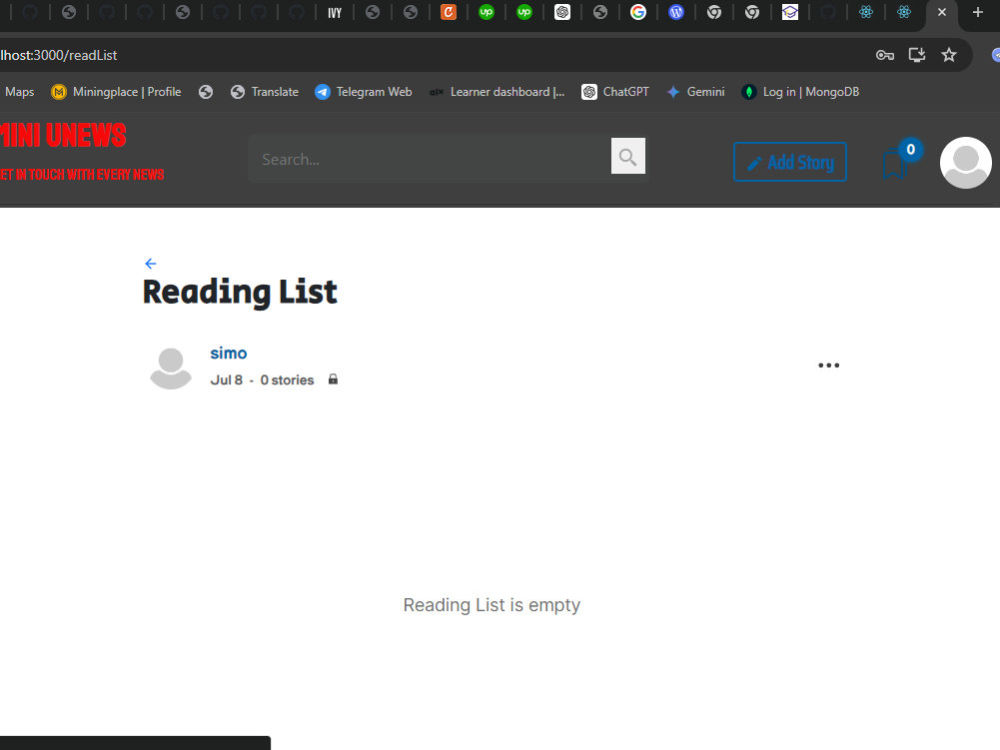The height and width of the screenshot is (750, 1000).
Task: Click the Reading List heading
Action: [240, 292]
